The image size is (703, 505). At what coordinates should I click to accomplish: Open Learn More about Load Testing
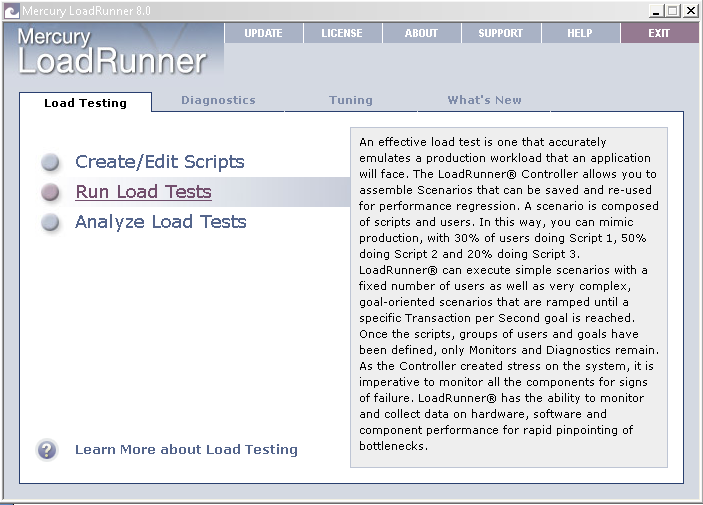tap(186, 449)
